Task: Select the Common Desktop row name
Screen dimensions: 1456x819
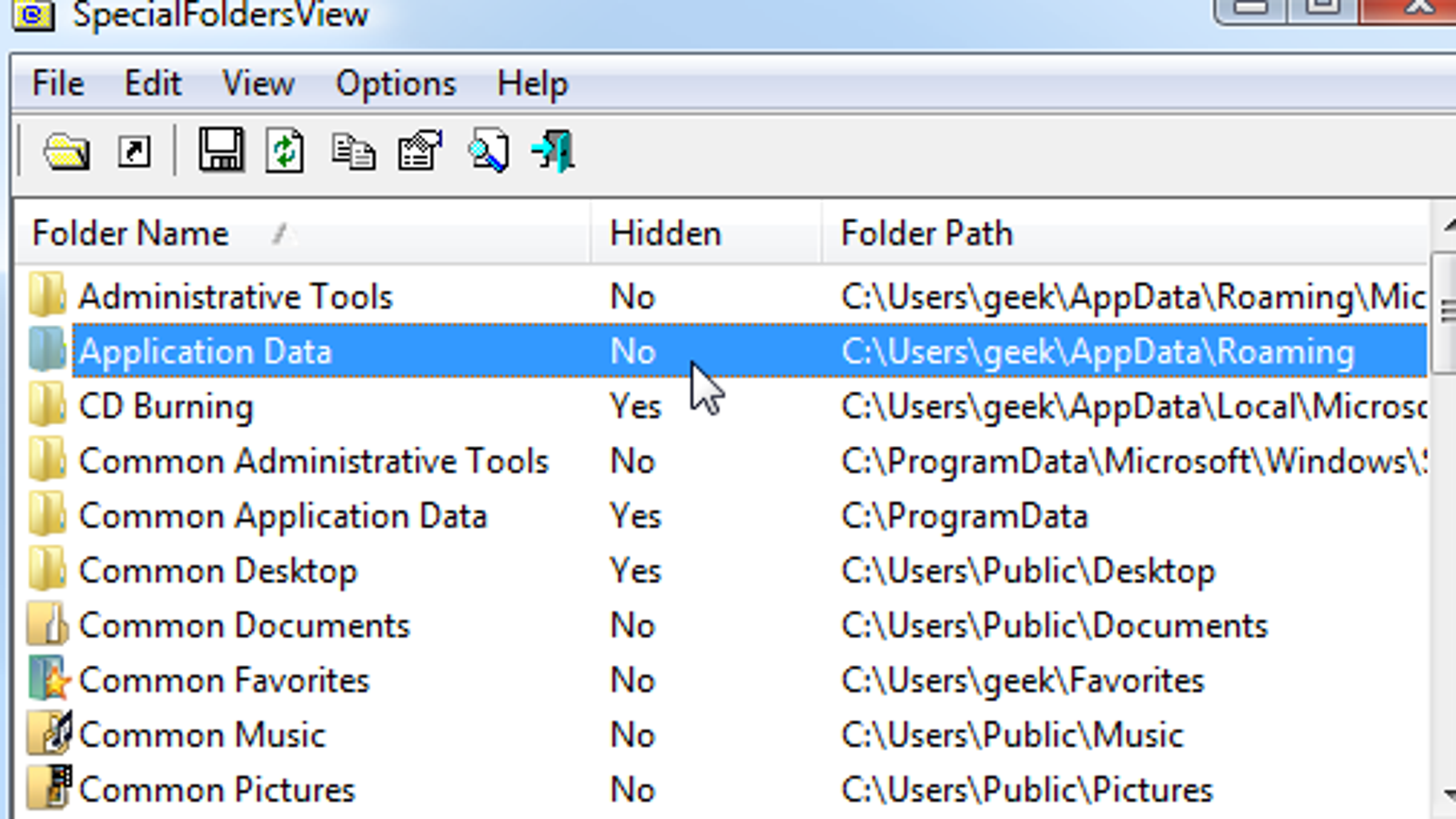Action: coord(218,571)
